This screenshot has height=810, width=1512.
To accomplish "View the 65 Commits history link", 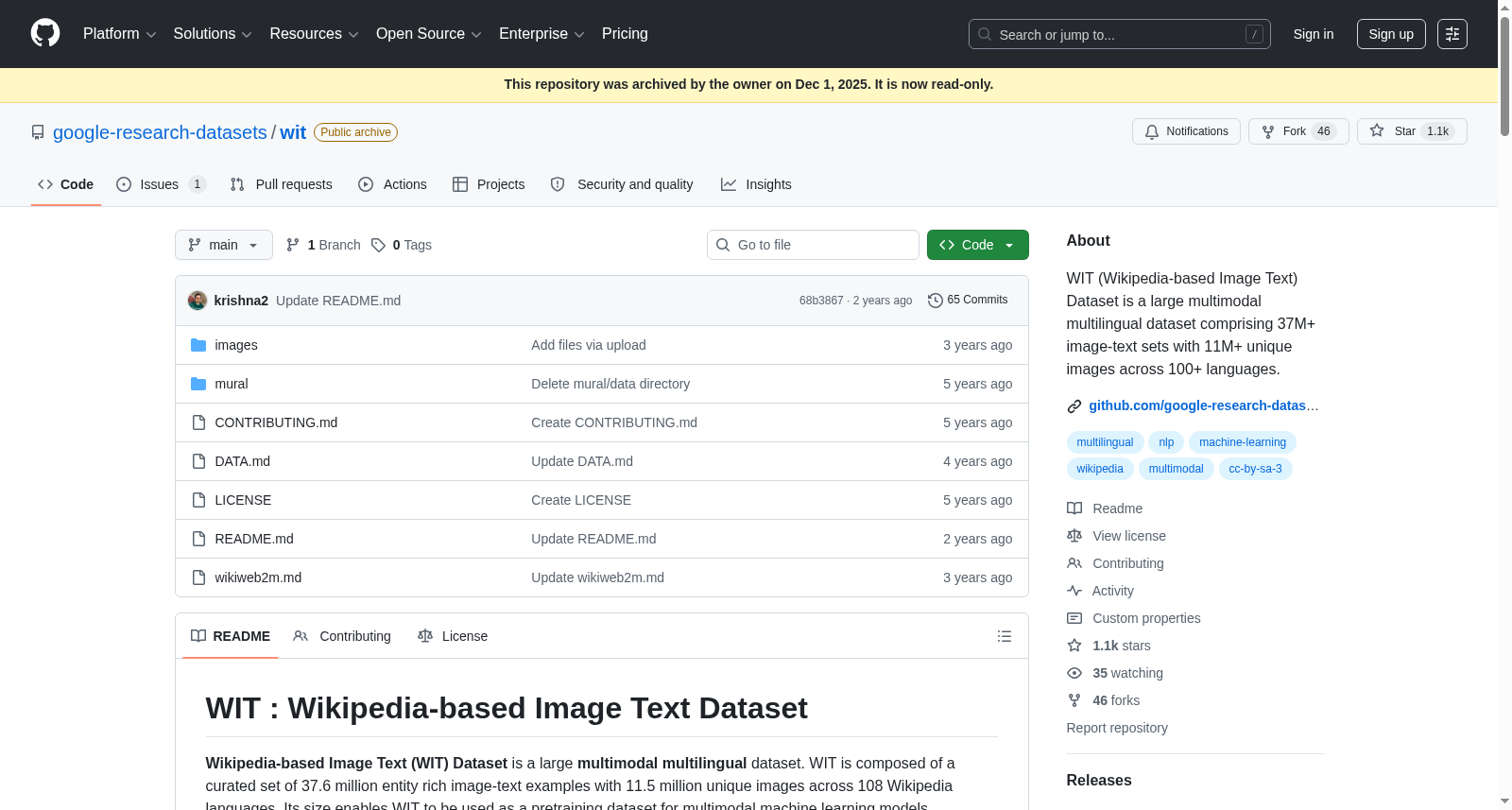I will click(968, 301).
